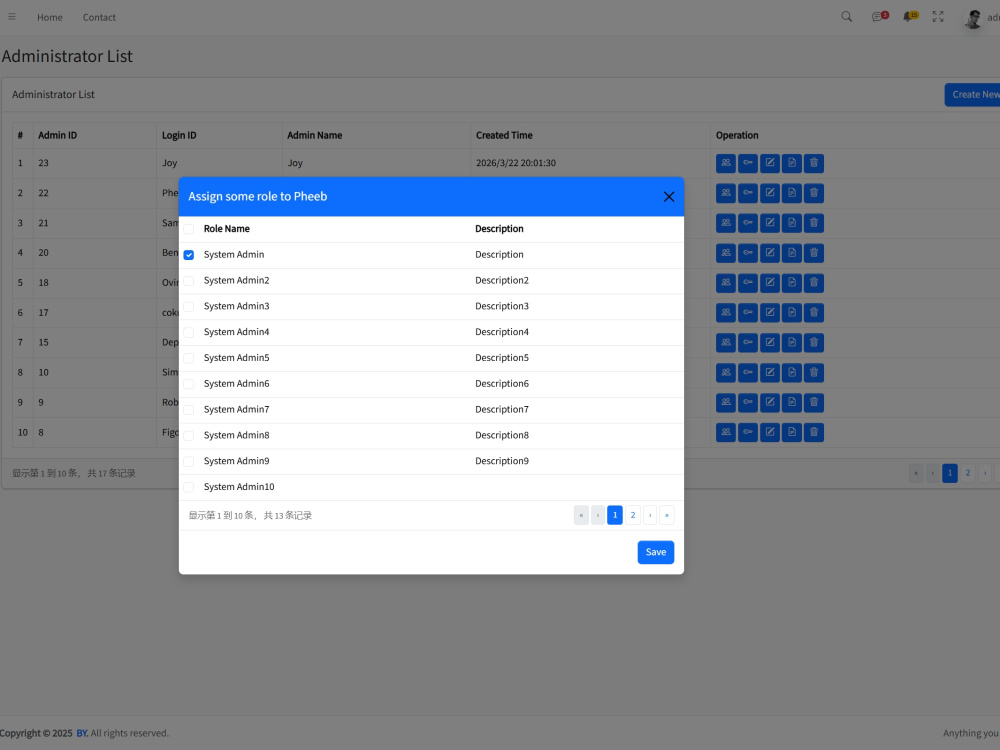Image resolution: width=1000 pixels, height=750 pixels.
Task: Open the user avatar menu
Action: (x=973, y=18)
